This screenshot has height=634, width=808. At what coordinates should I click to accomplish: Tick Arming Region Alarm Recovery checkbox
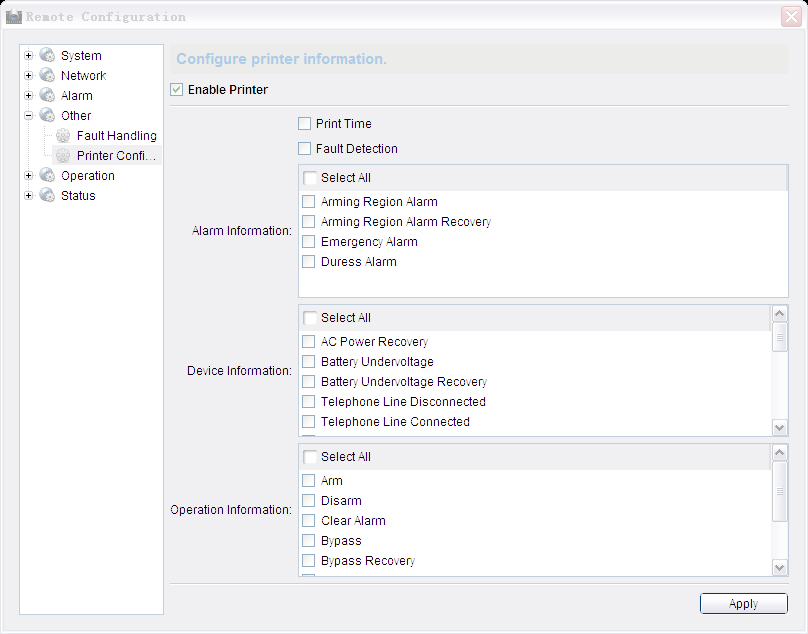point(308,222)
